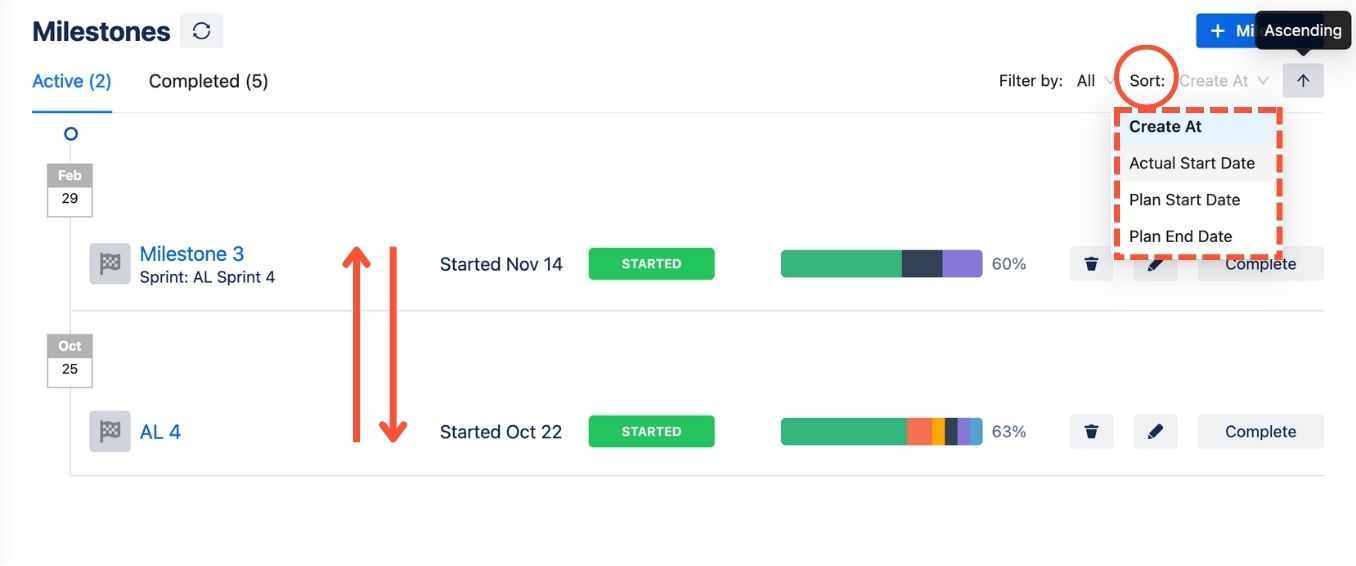Image resolution: width=1356 pixels, height=566 pixels.
Task: Sort milestones by Plan End Date
Action: [1180, 236]
